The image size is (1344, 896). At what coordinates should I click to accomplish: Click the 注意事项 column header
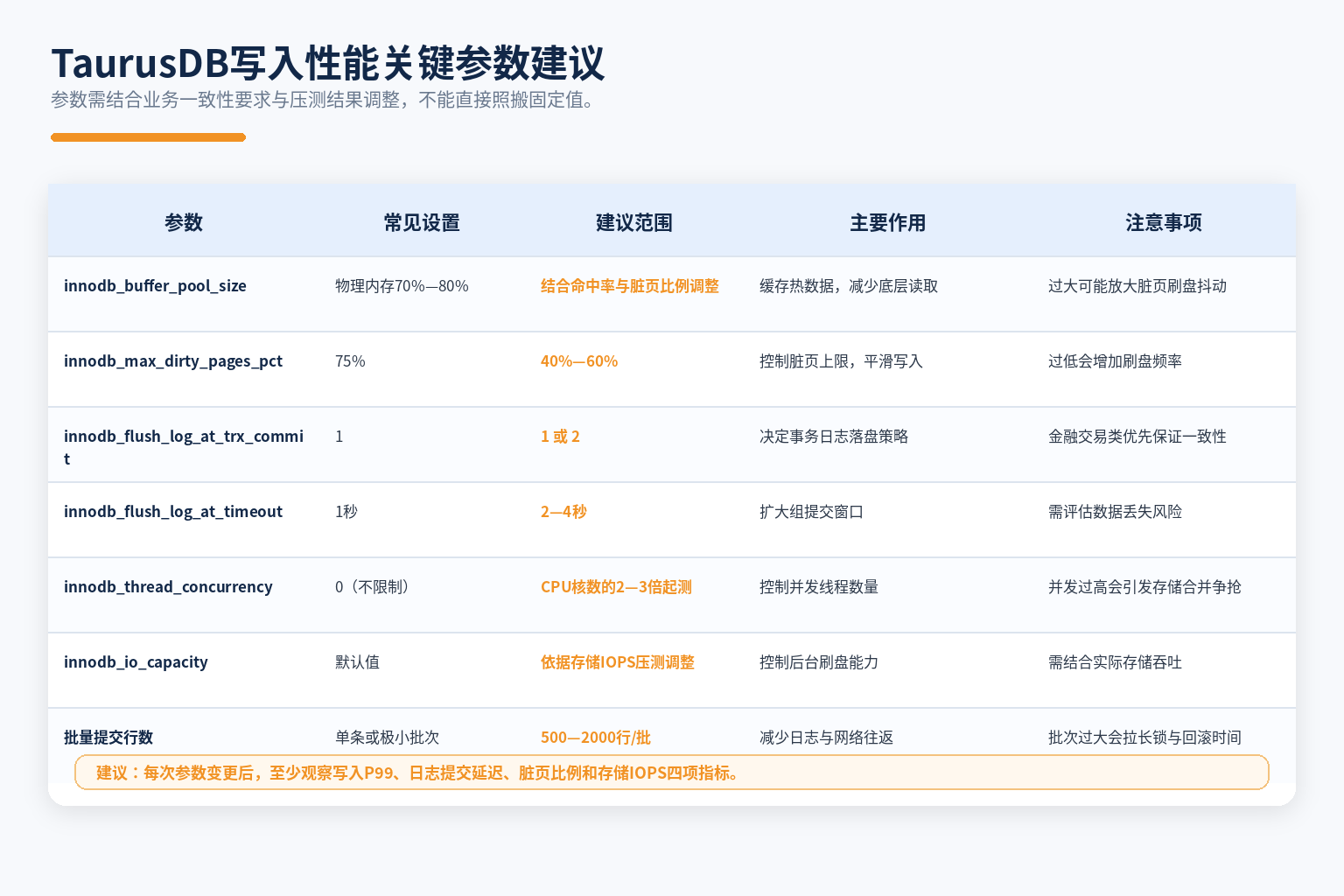[1164, 222]
